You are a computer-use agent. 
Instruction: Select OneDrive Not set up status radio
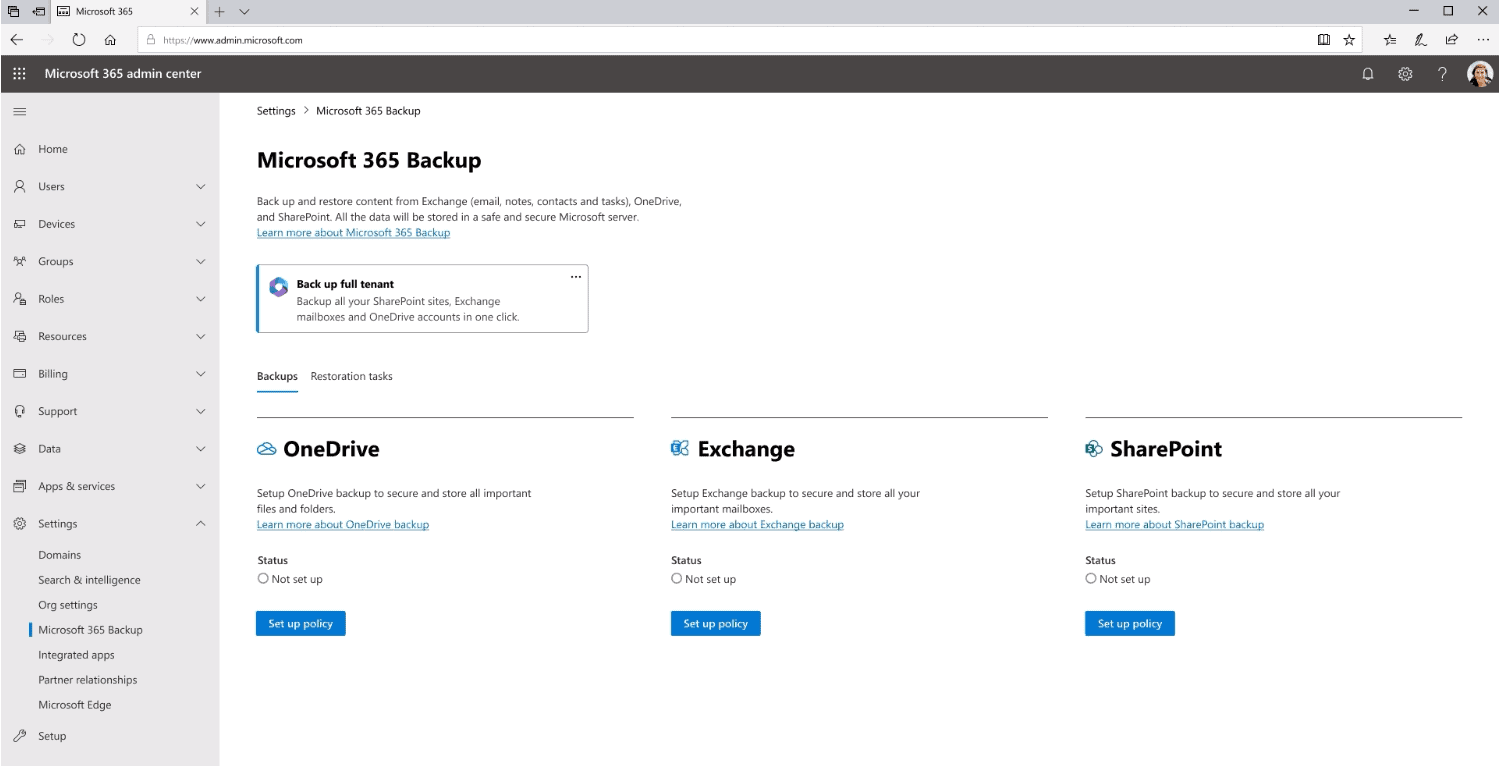click(263, 578)
